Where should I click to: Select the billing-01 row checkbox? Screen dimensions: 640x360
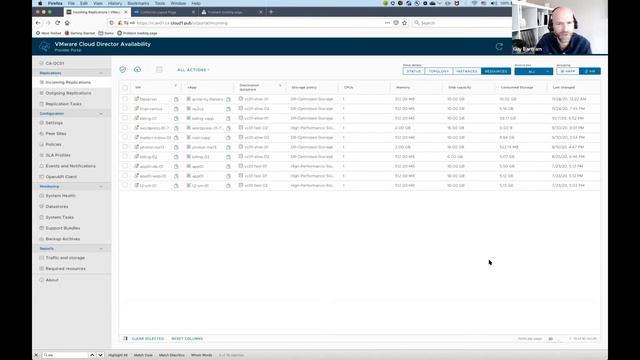click(125, 118)
